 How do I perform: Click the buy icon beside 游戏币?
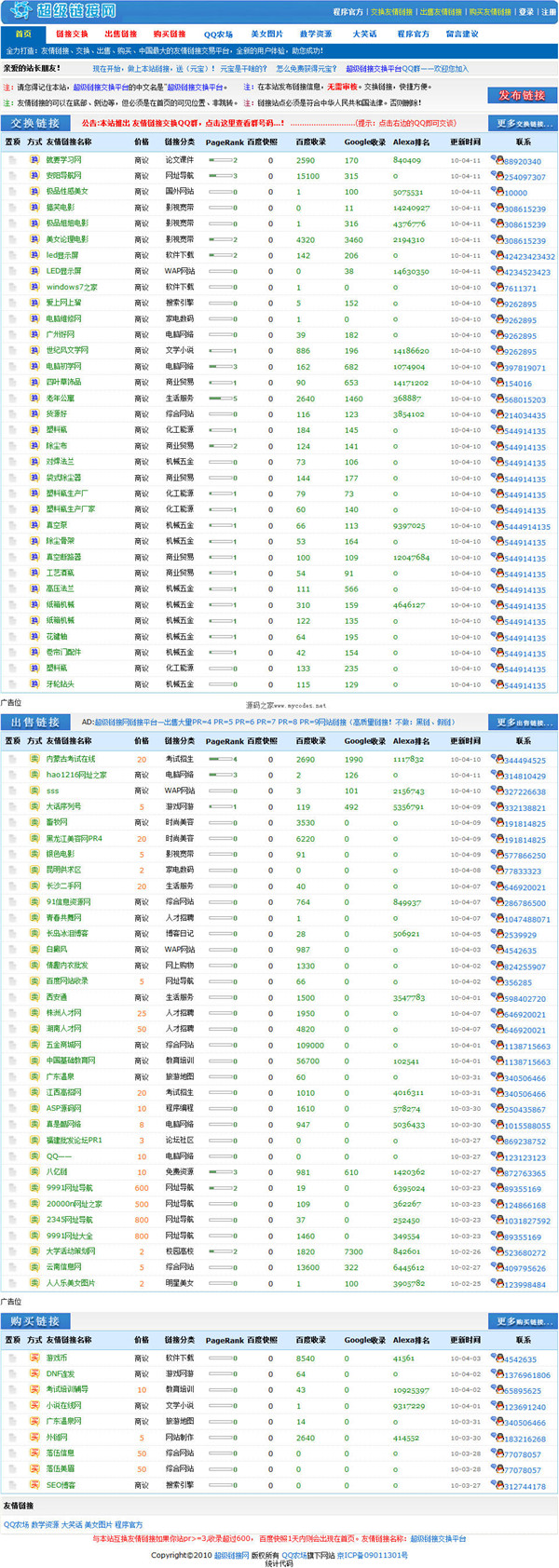pyautogui.click(x=34, y=1358)
